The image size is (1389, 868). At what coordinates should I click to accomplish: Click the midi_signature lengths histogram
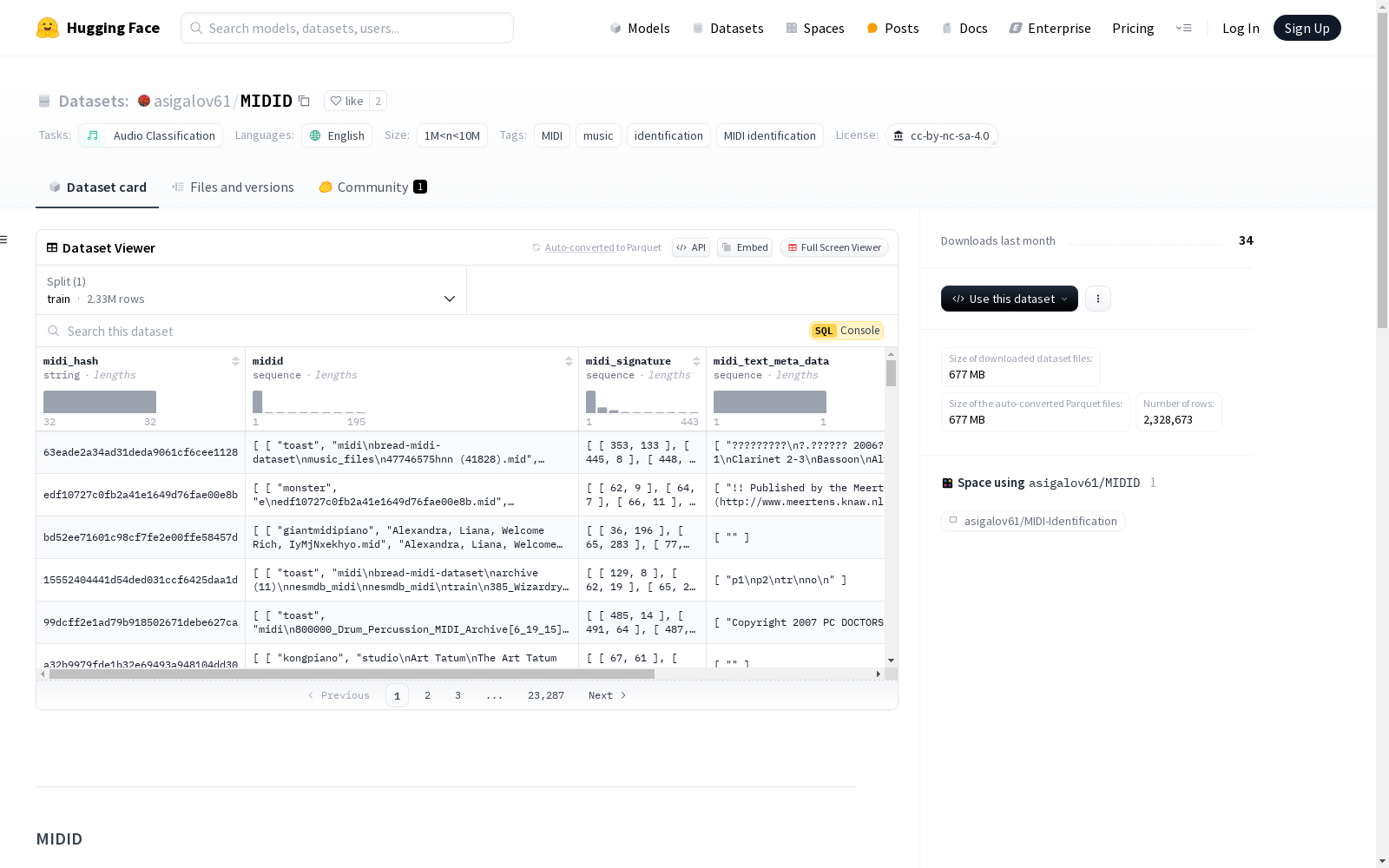pyautogui.click(x=642, y=402)
